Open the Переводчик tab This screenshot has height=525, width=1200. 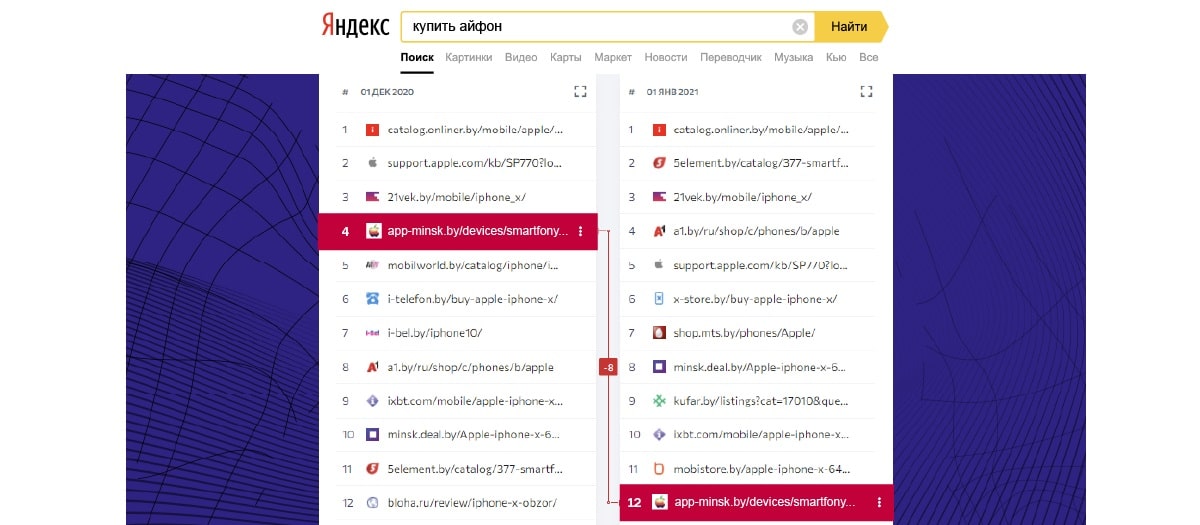731,57
